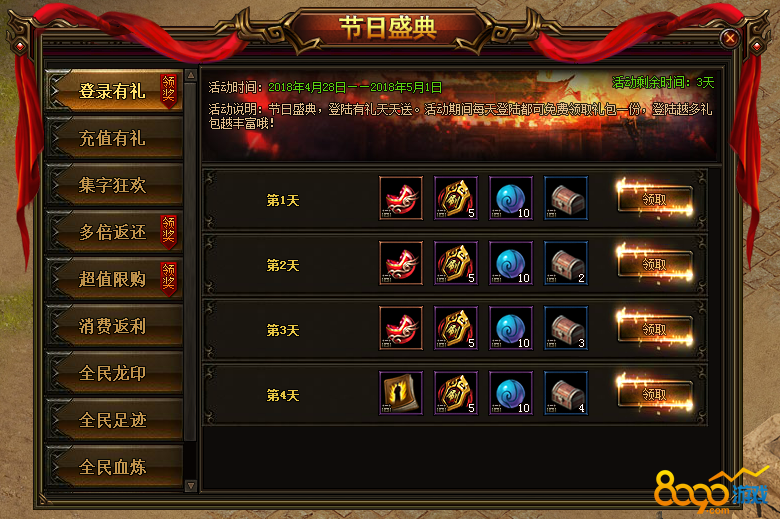Claim the 第4天 reward with 领取 button
The image size is (780, 519).
click(x=655, y=395)
